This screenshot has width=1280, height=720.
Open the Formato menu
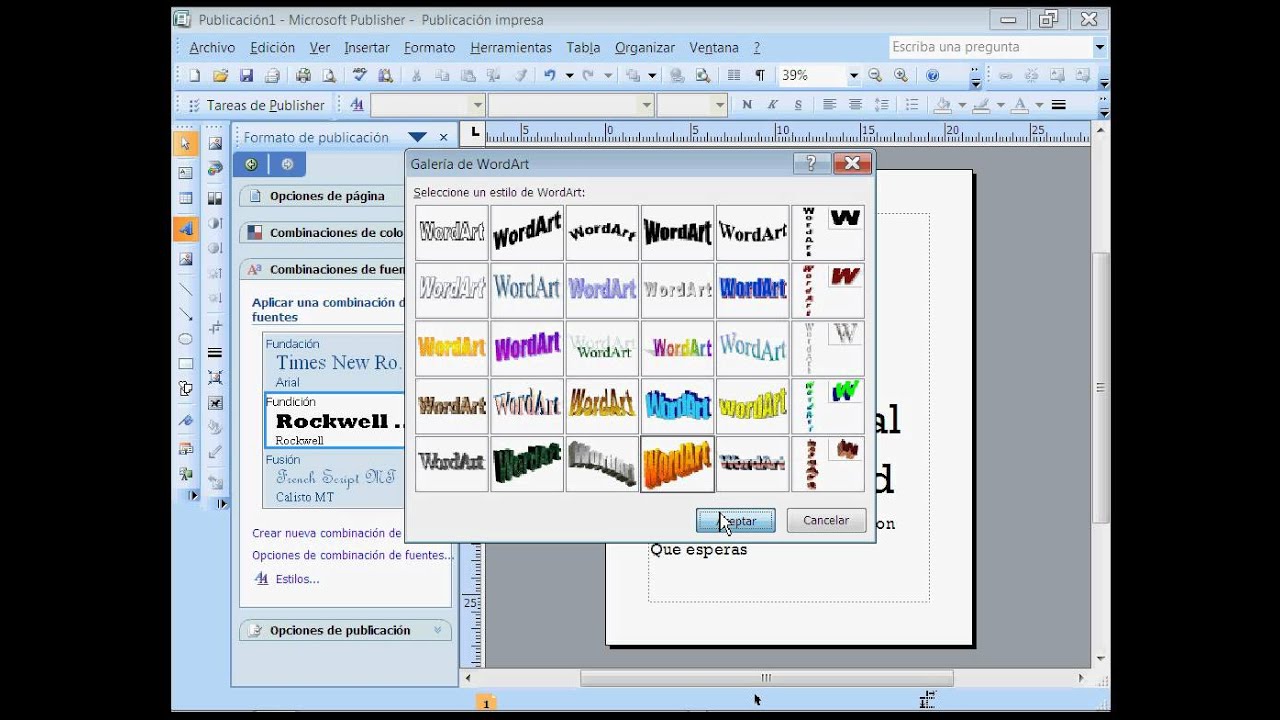430,47
